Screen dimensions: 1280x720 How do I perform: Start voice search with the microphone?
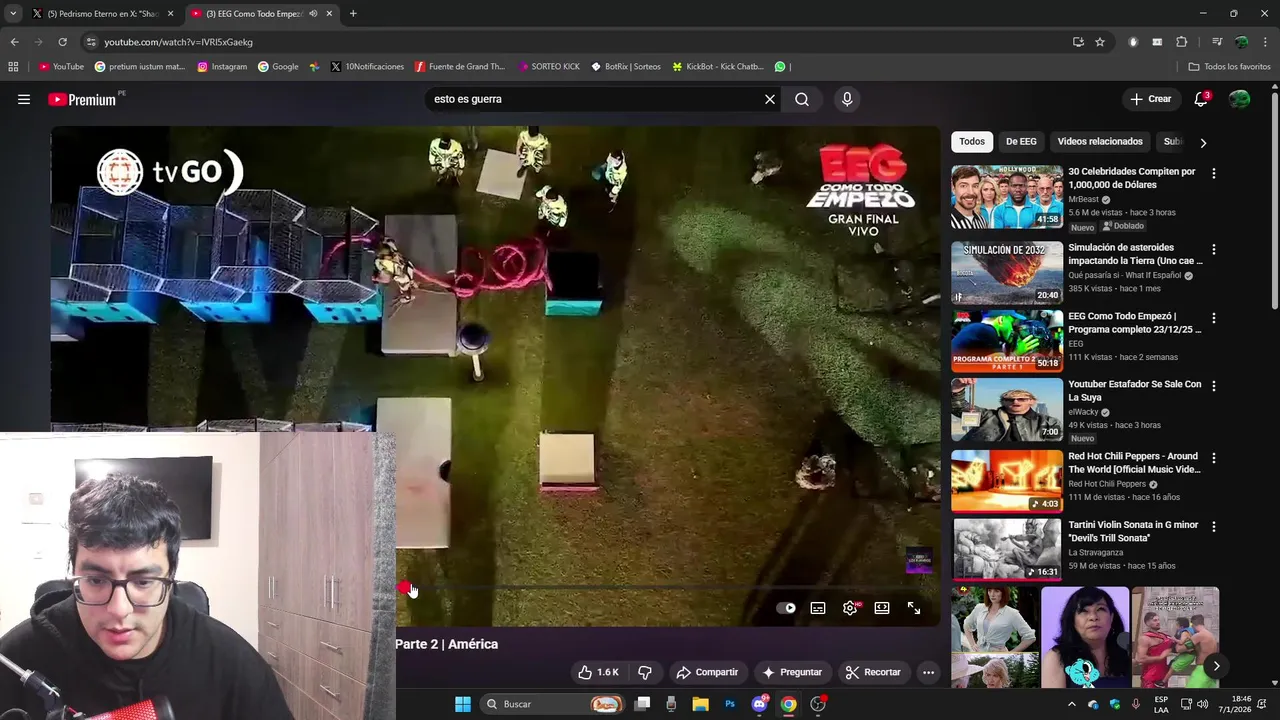847,99
